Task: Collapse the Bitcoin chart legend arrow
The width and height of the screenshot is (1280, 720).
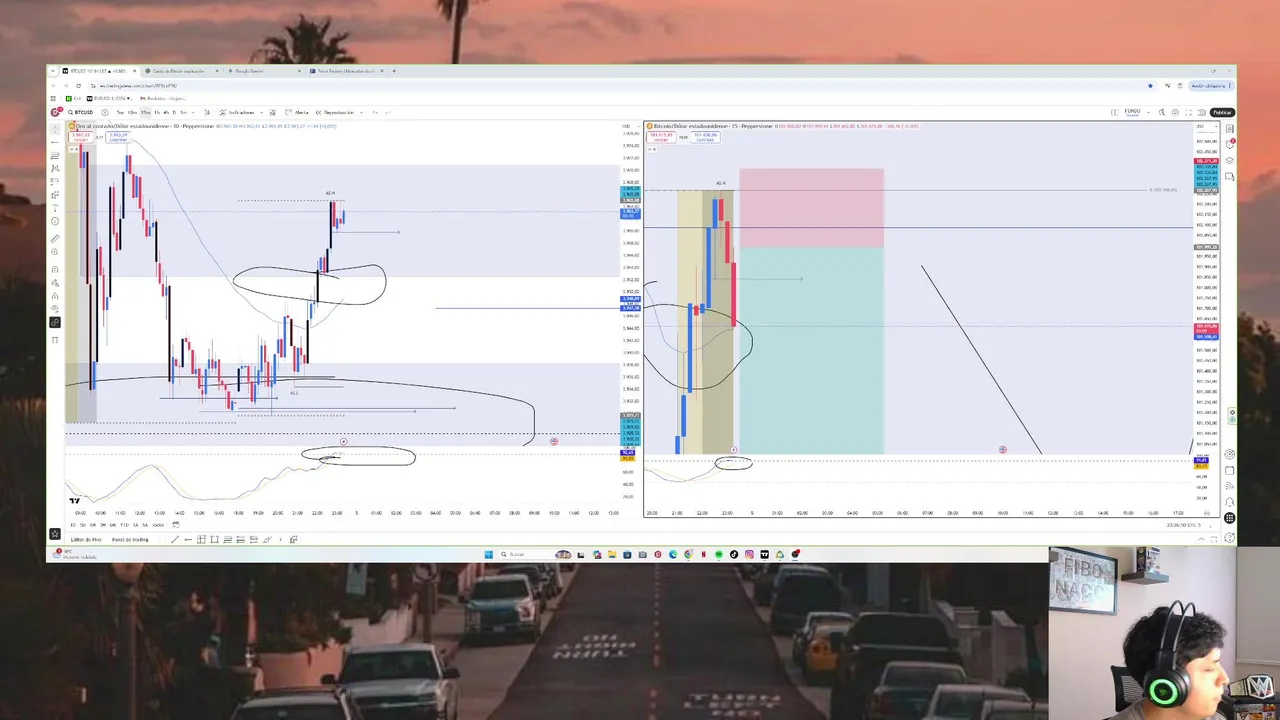Action: 652,149
